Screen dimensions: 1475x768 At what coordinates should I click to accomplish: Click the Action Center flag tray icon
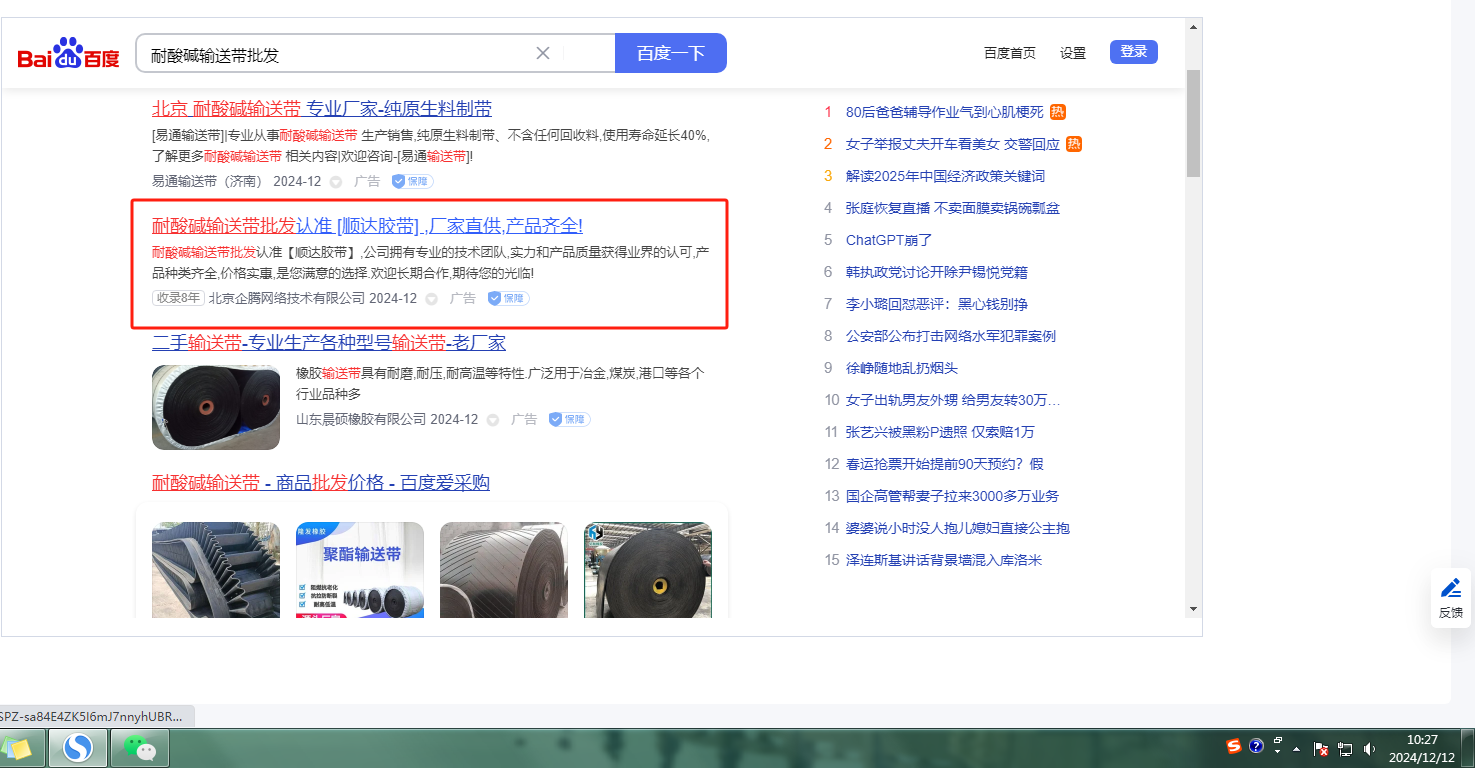pos(1320,748)
